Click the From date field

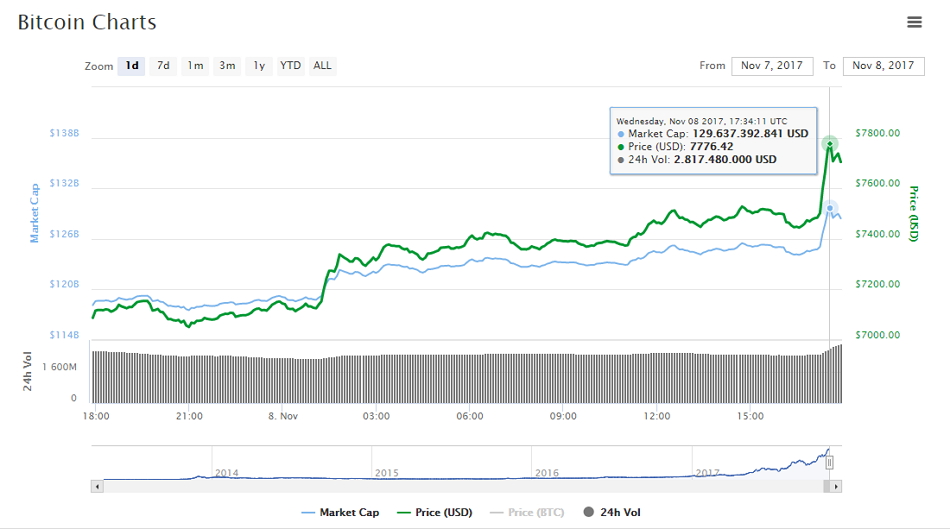tap(772, 65)
